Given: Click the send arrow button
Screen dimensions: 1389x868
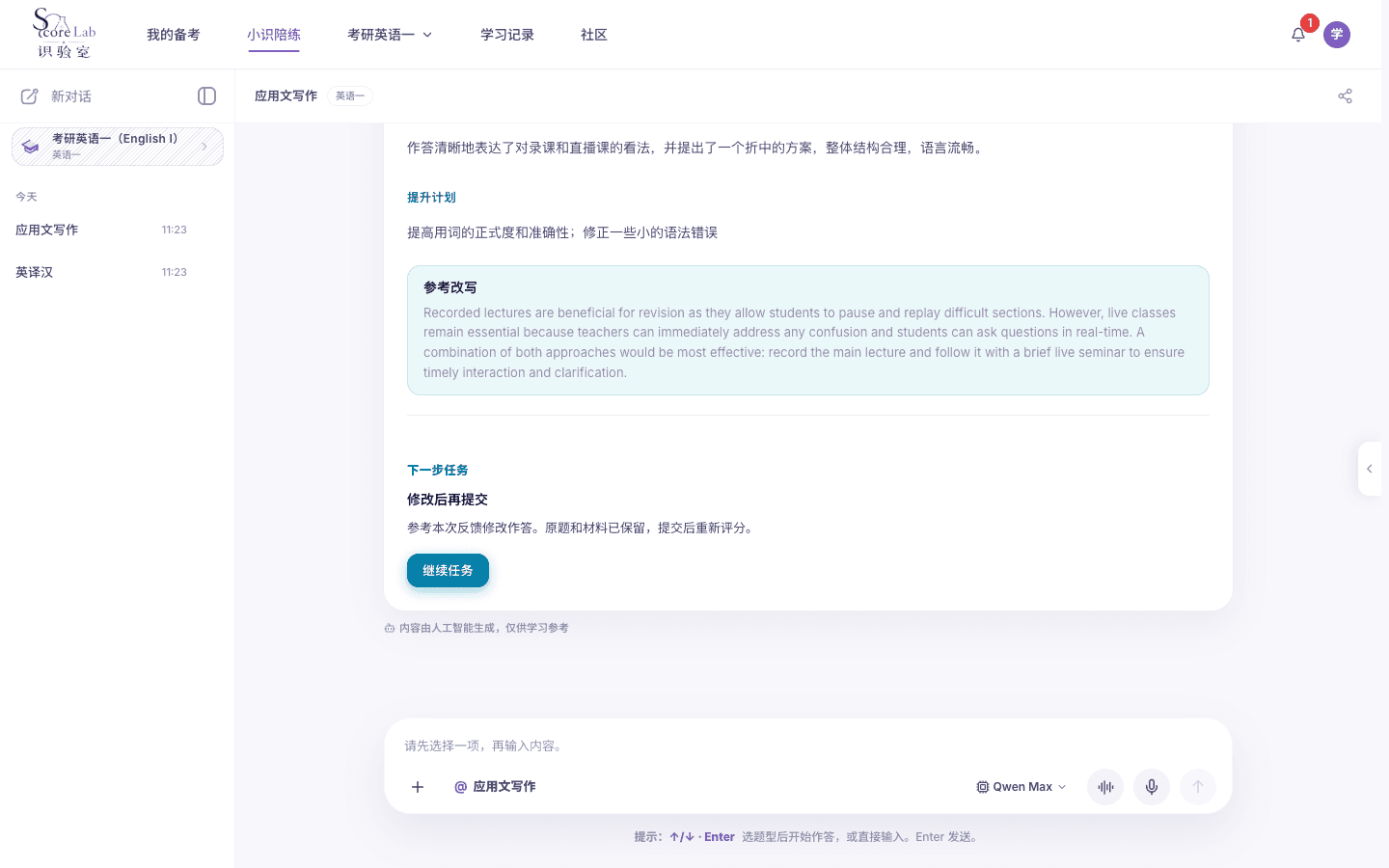Looking at the screenshot, I should tap(1198, 787).
